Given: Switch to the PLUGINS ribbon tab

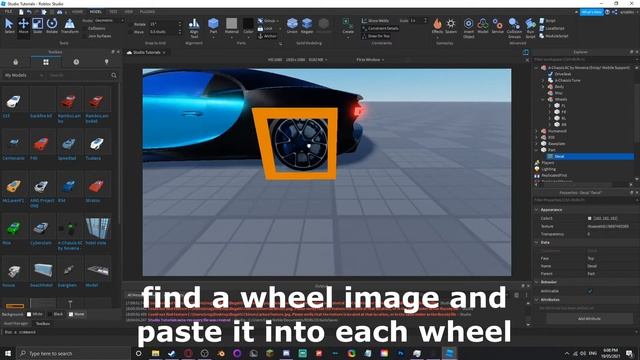Looking at the screenshot, I should coord(147,12).
